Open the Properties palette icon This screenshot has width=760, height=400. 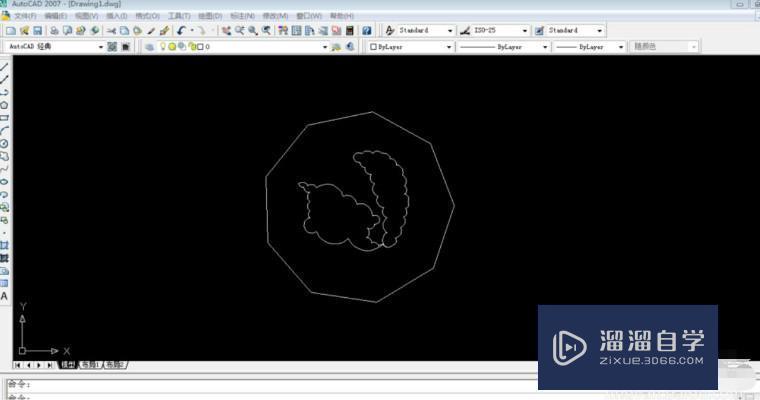(x=283, y=31)
